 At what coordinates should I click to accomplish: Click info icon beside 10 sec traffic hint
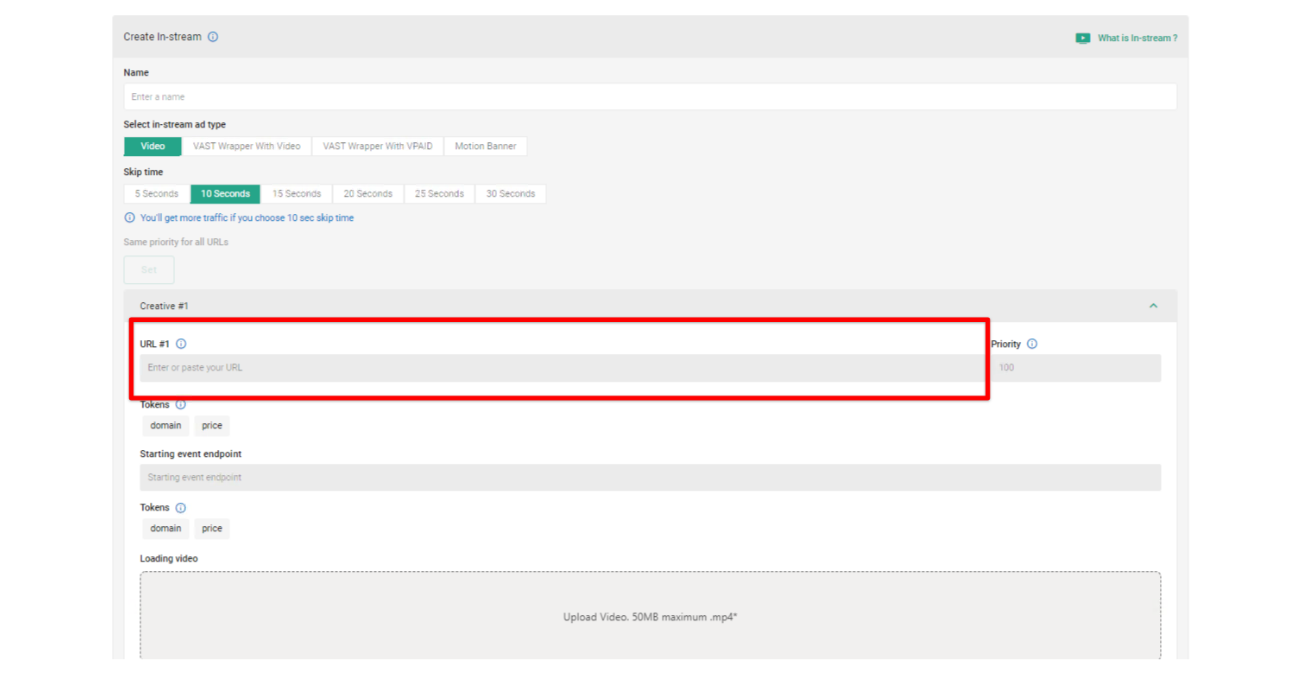(130, 218)
